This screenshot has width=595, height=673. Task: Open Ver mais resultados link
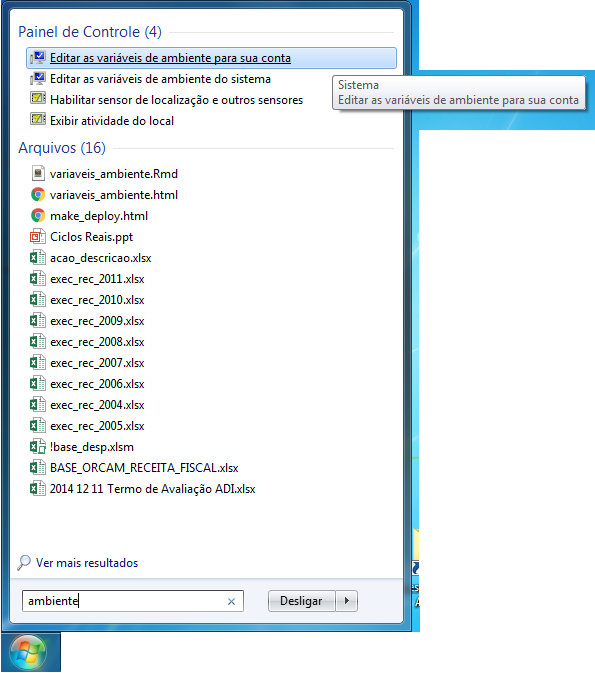click(87, 563)
